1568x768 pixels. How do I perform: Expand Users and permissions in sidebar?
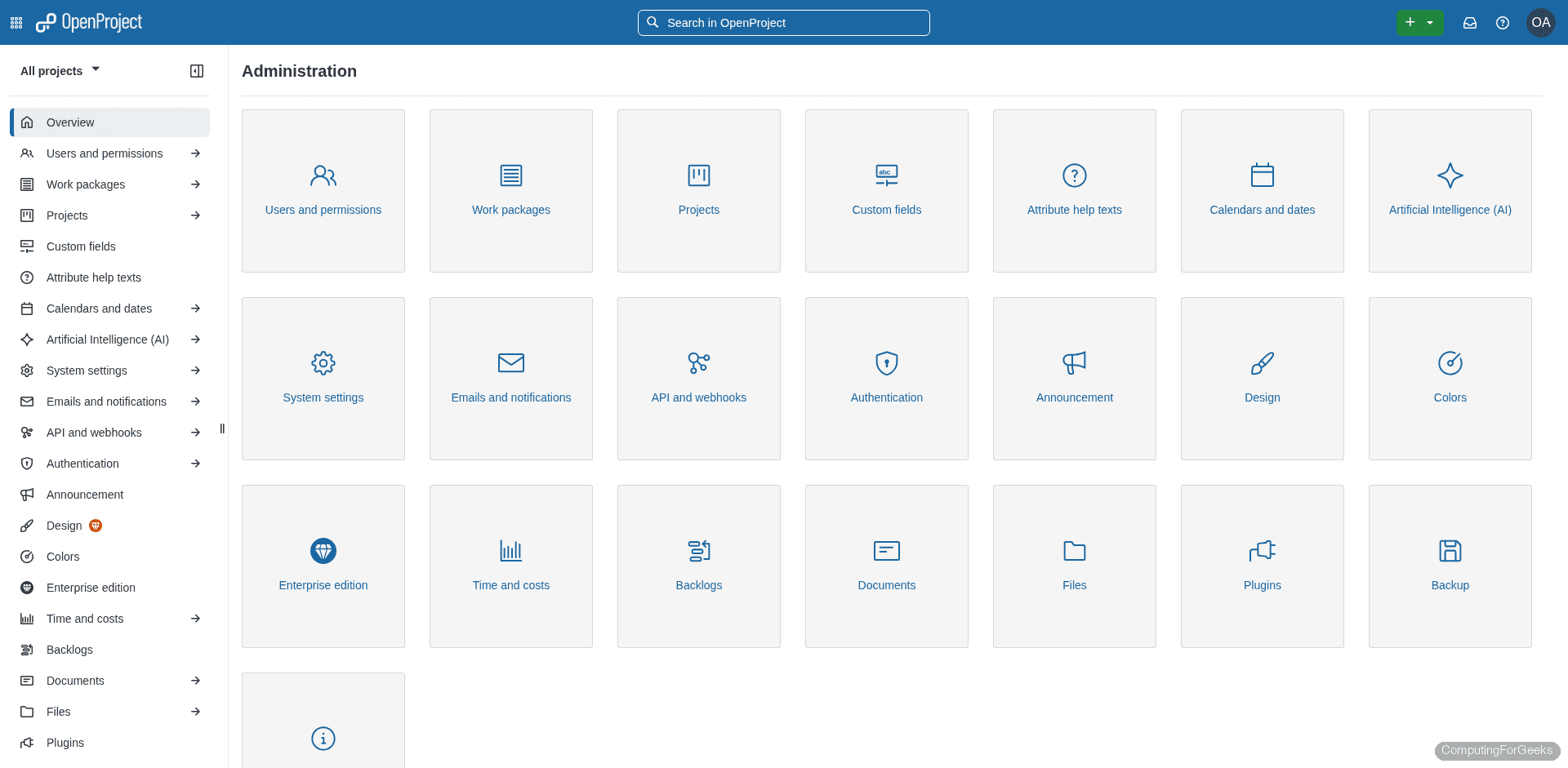pos(196,153)
